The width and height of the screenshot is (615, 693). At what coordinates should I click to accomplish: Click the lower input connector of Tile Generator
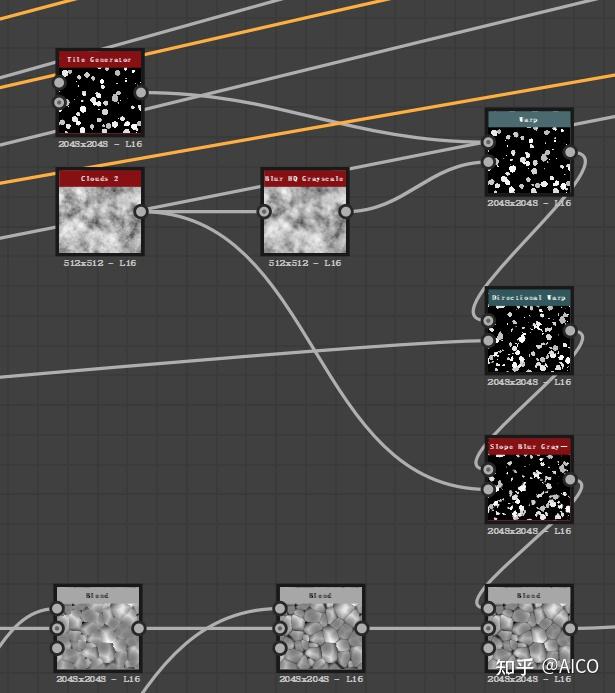tap(59, 103)
